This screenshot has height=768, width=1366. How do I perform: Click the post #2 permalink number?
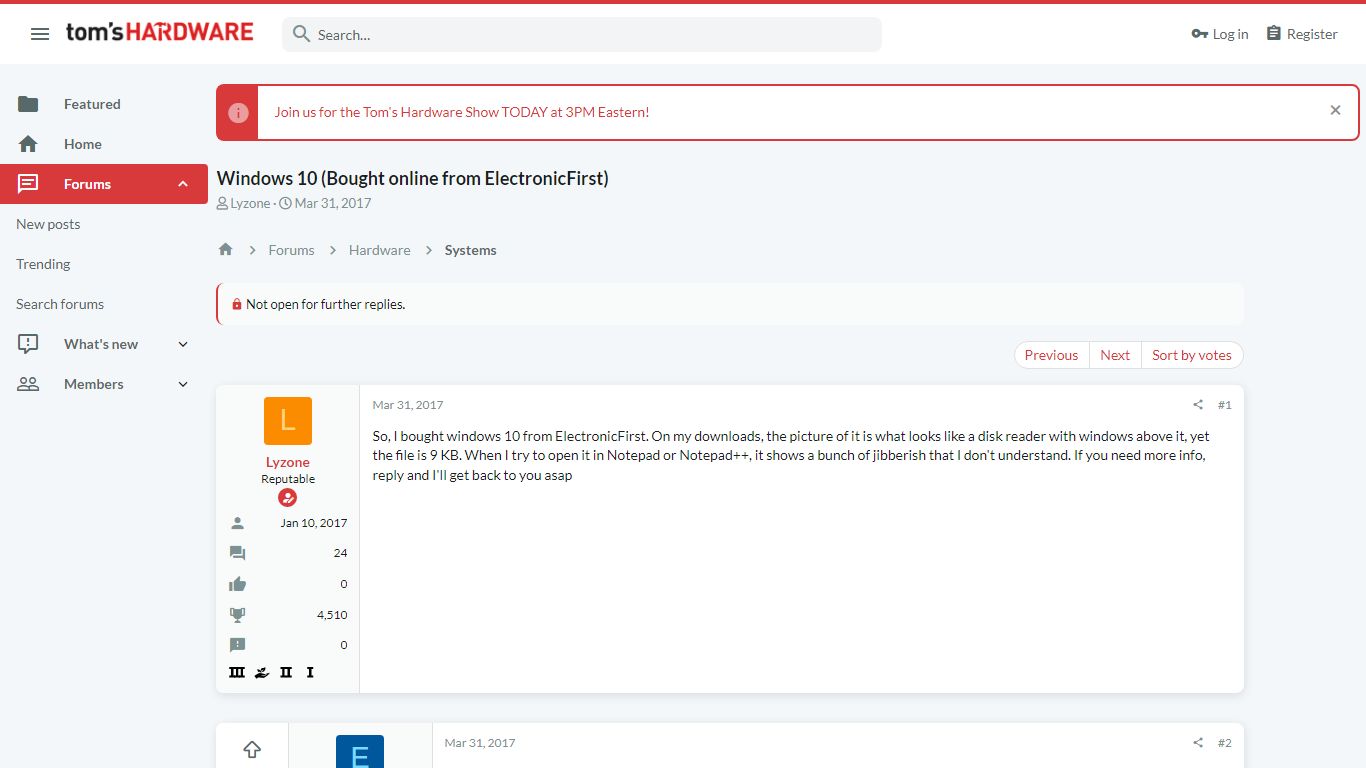click(1225, 743)
